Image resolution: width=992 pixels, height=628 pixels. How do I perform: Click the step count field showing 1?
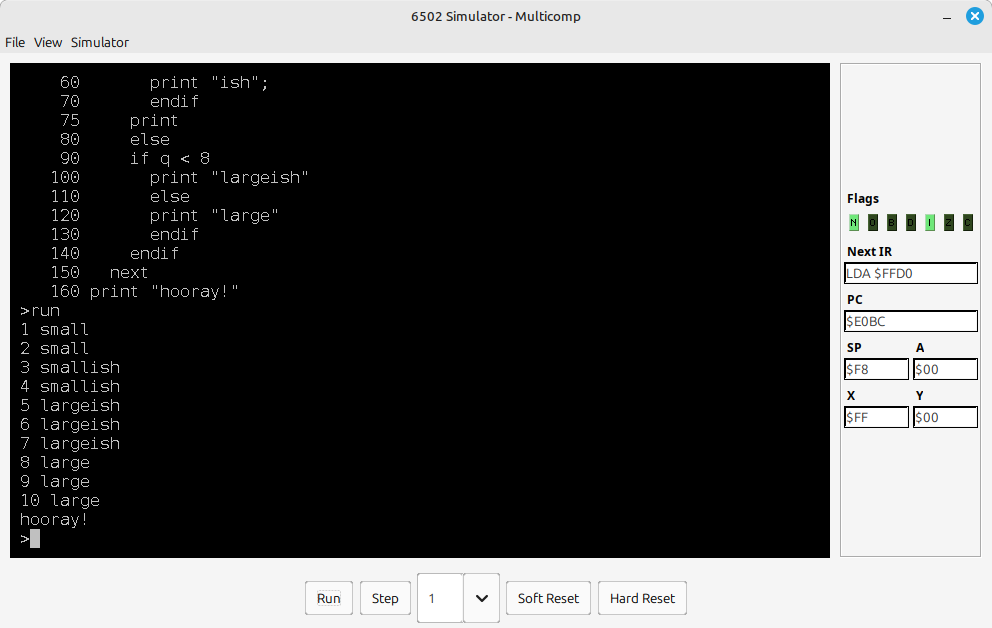coord(440,598)
